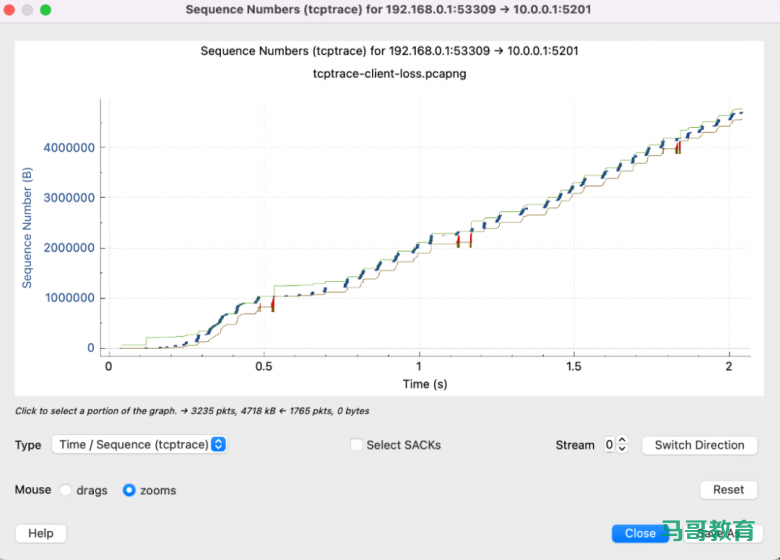780x560 pixels.
Task: Minimize the window with the yellow button
Action: pyautogui.click(x=27, y=9)
